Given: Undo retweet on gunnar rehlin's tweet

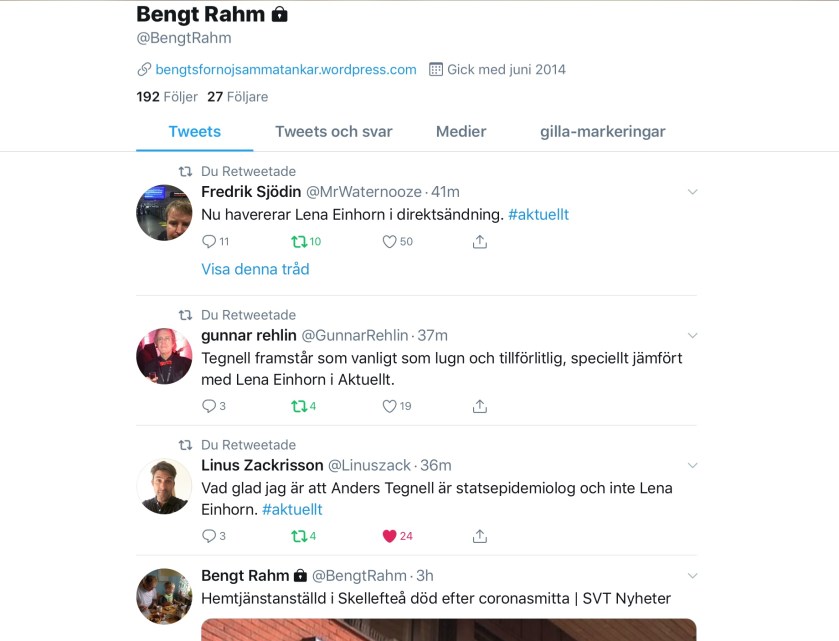Looking at the screenshot, I should [x=298, y=406].
